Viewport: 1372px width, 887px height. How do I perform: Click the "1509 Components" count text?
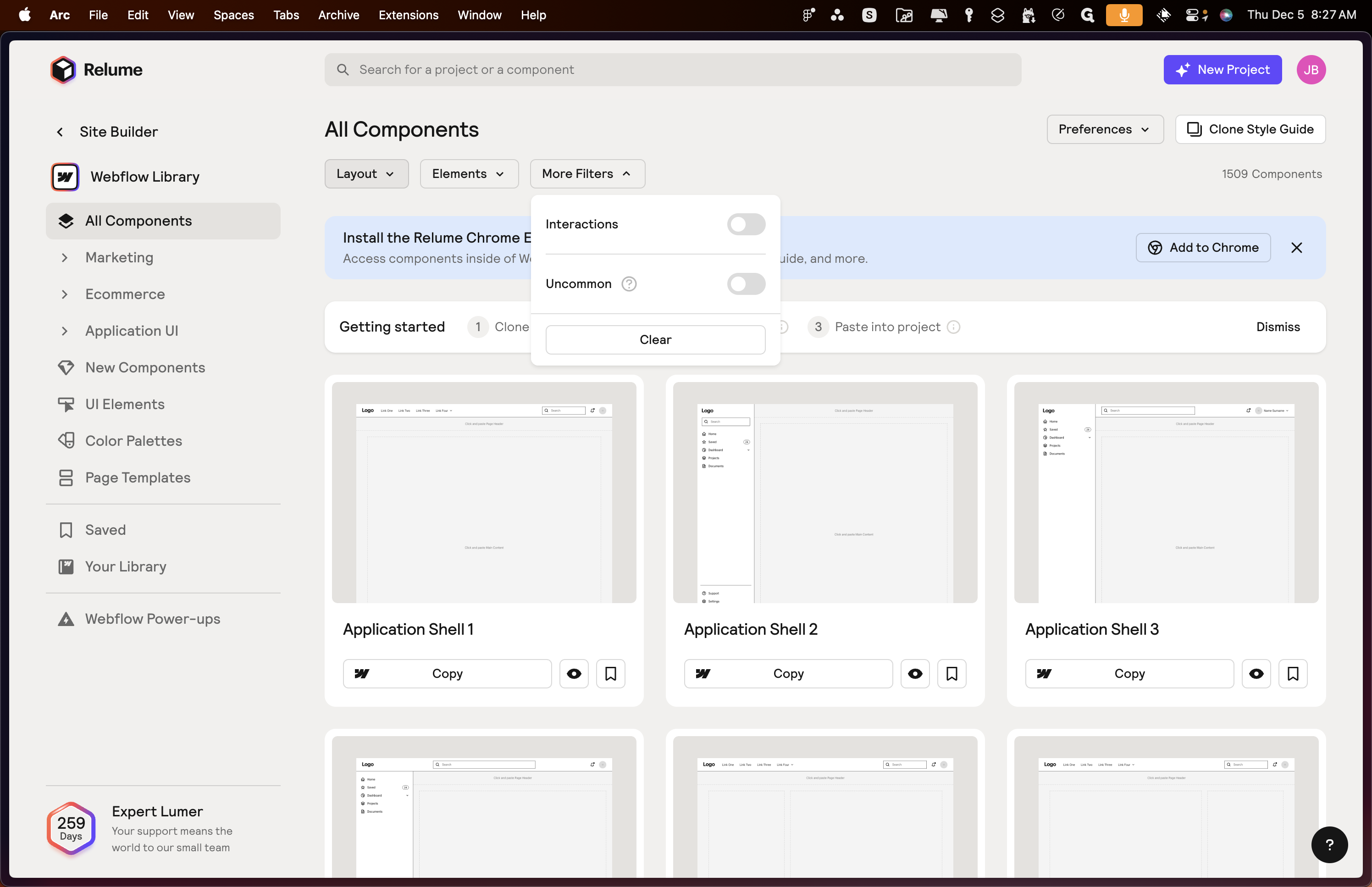[1271, 174]
